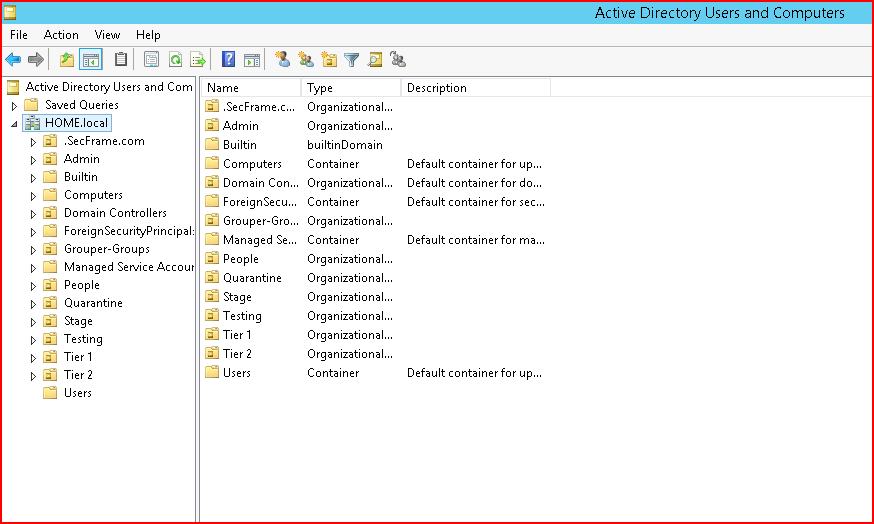This screenshot has height=524, width=874.
Task: Click 'Default container for sec...' description
Action: 475,201
